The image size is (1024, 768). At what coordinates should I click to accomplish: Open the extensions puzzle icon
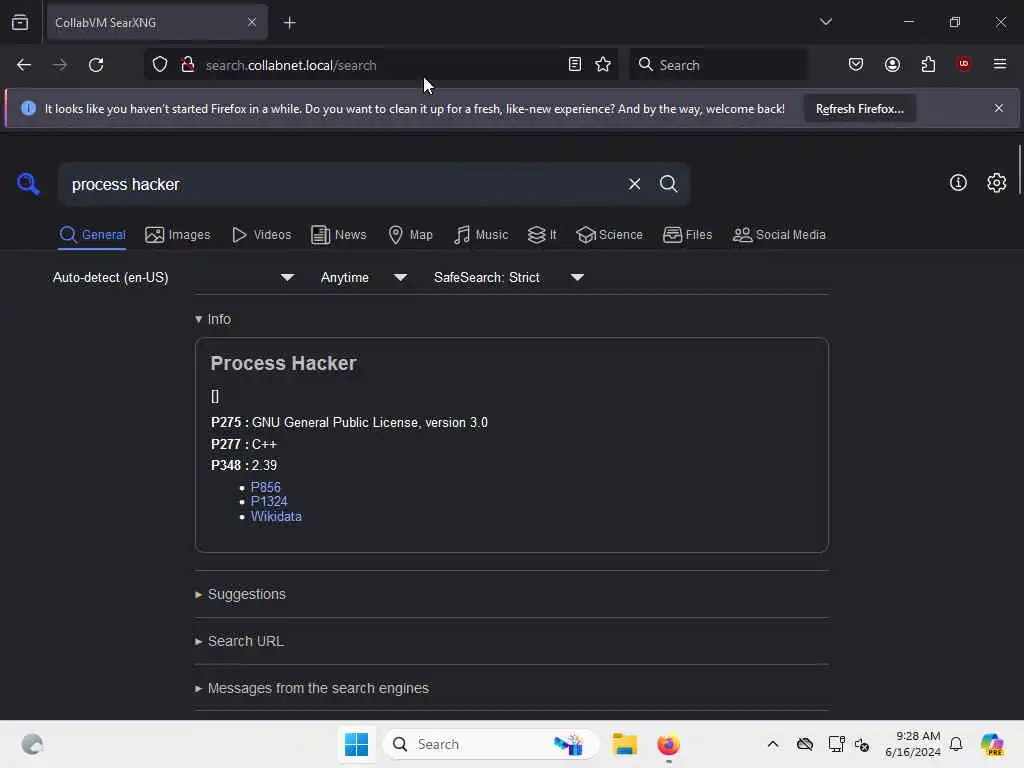pyautogui.click(x=928, y=65)
